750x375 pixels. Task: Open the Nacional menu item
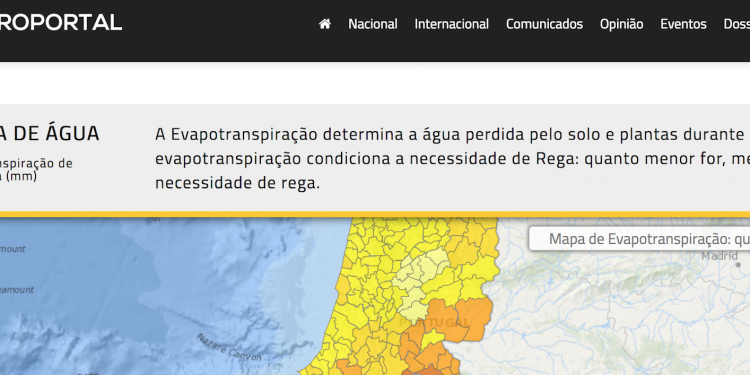click(x=373, y=24)
